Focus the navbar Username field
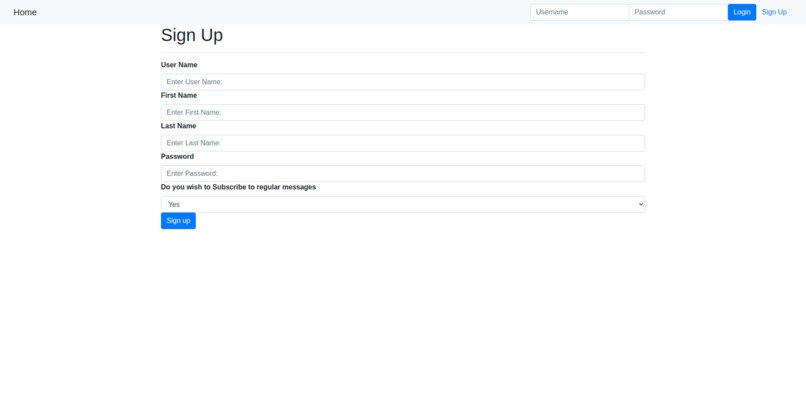Screen dimensions: 806x398 point(580,12)
